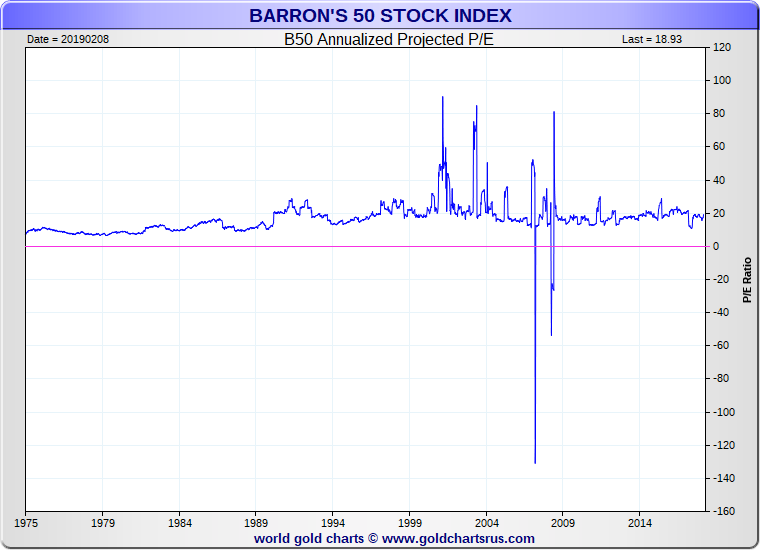Click the 100 y-axis tick label
The height and width of the screenshot is (550, 760).
click(x=722, y=80)
